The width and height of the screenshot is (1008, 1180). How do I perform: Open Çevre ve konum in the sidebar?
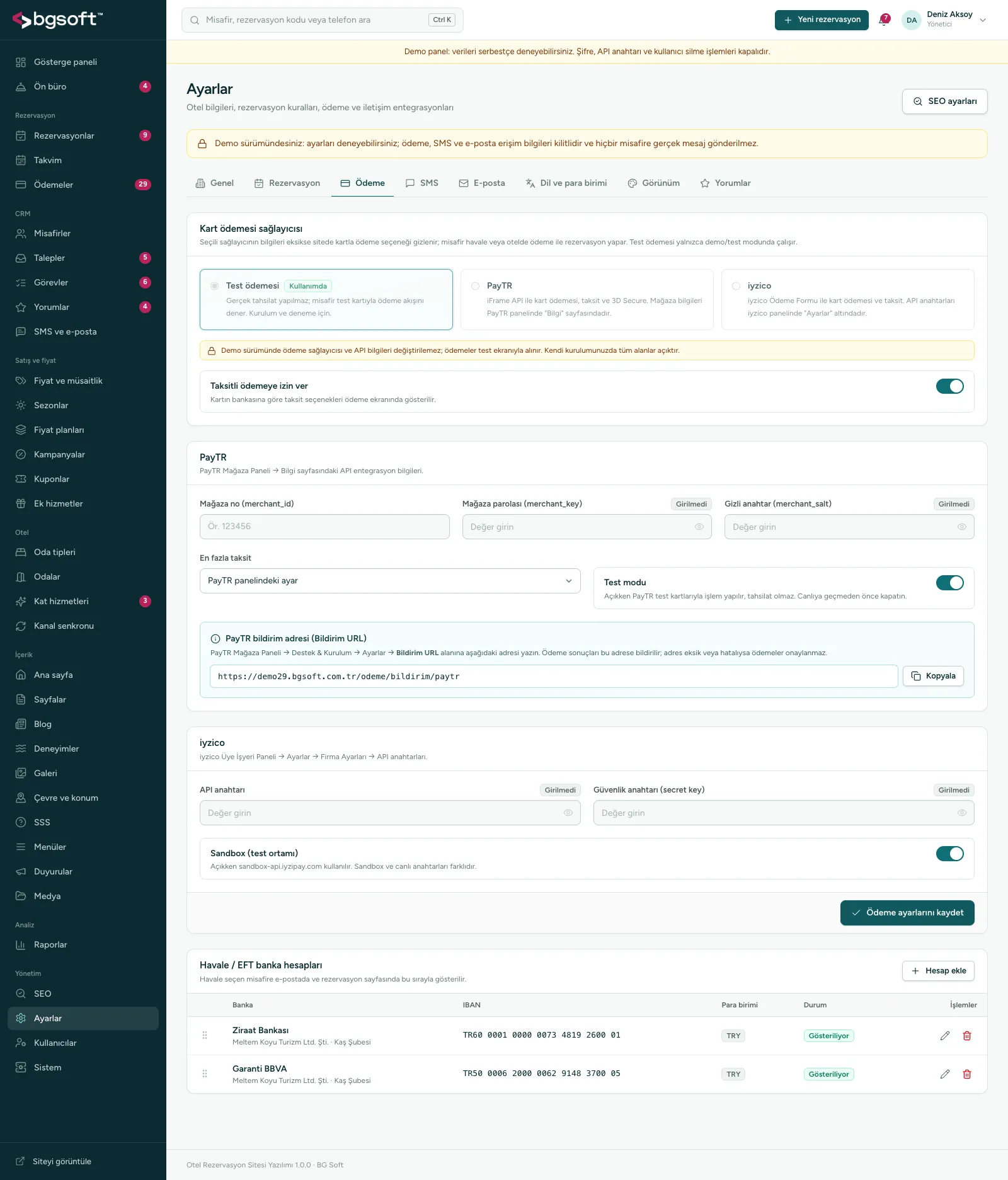(83, 798)
